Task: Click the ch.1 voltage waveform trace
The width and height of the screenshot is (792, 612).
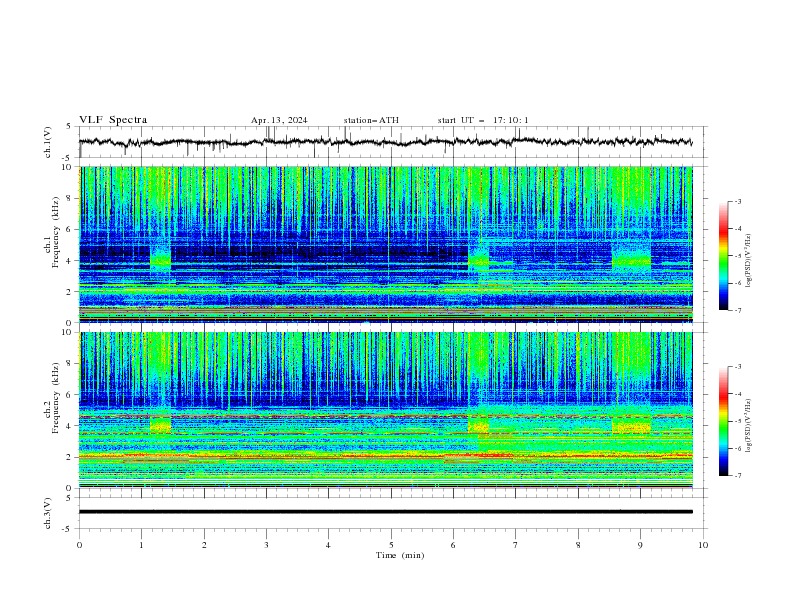Action: [385, 142]
